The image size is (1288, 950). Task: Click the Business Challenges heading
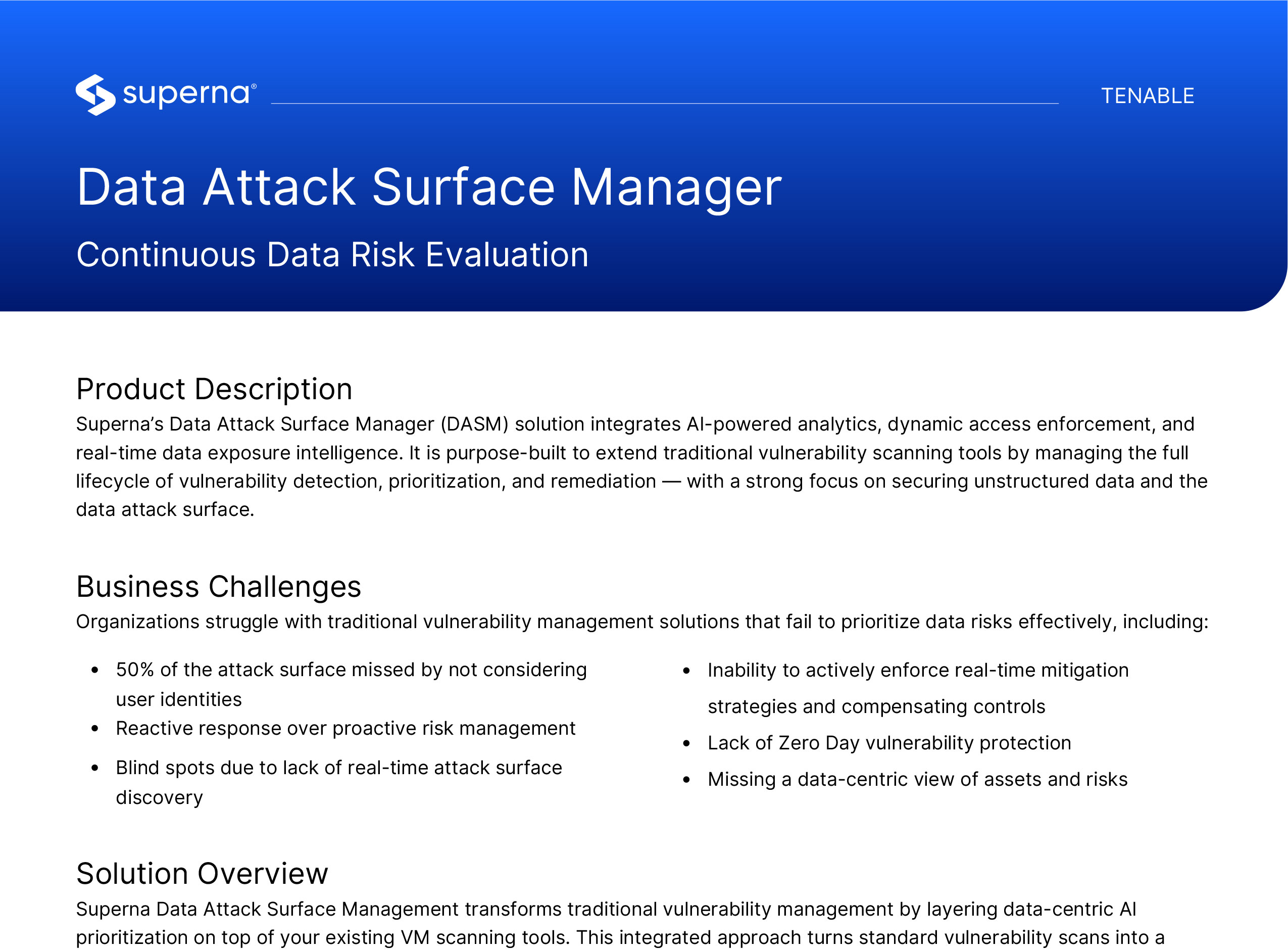[218, 587]
